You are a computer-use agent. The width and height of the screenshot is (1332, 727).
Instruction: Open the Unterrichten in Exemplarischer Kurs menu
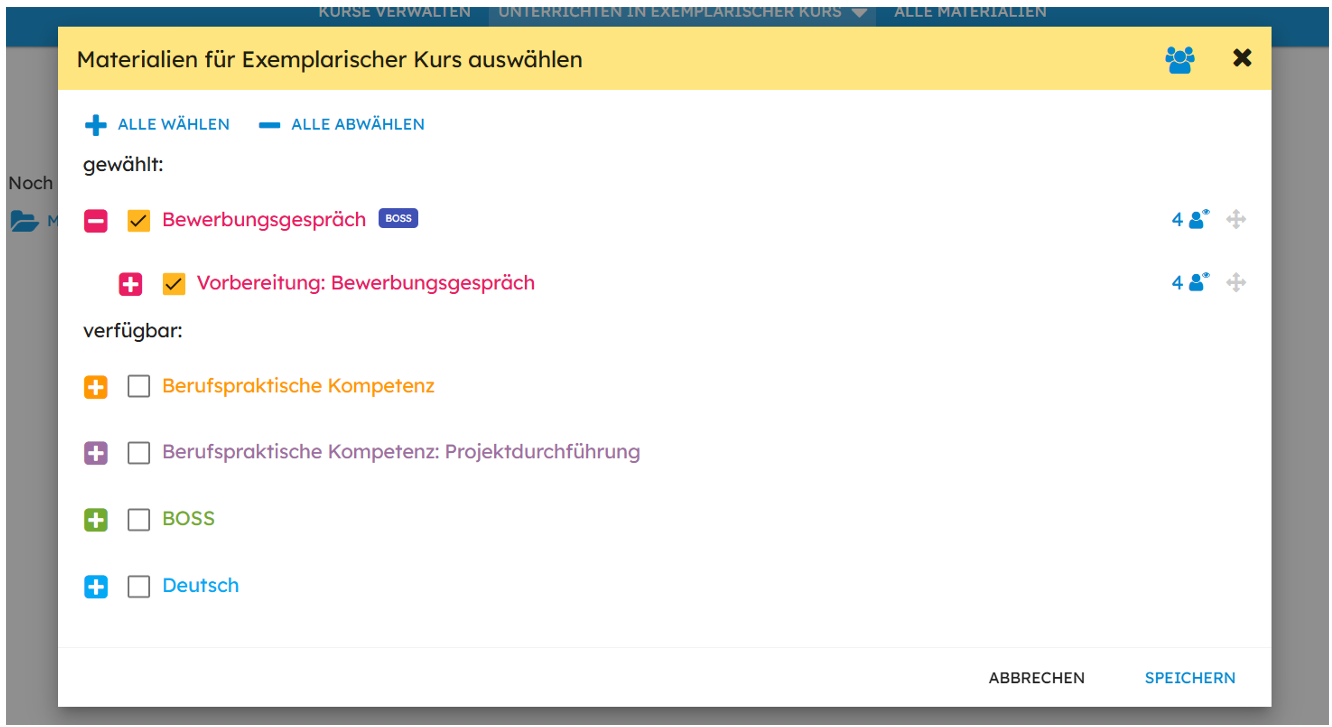point(682,12)
